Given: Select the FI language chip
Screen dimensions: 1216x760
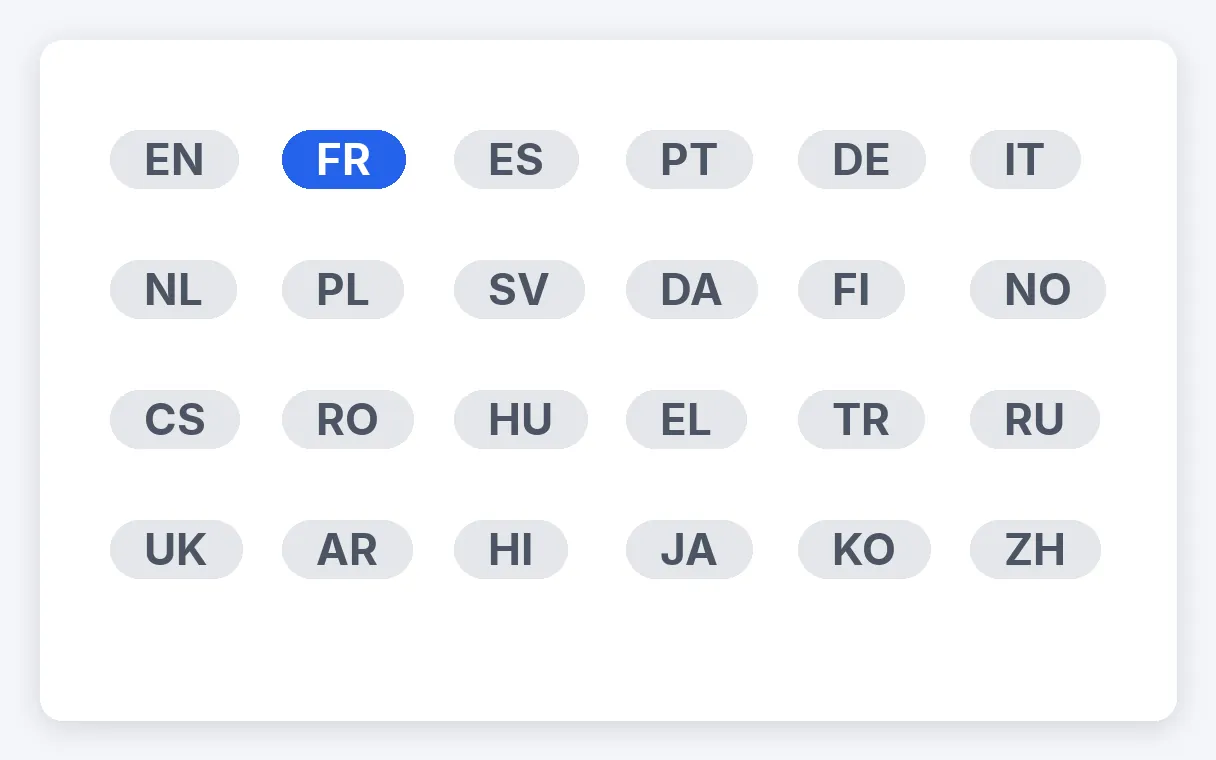Looking at the screenshot, I should [851, 289].
